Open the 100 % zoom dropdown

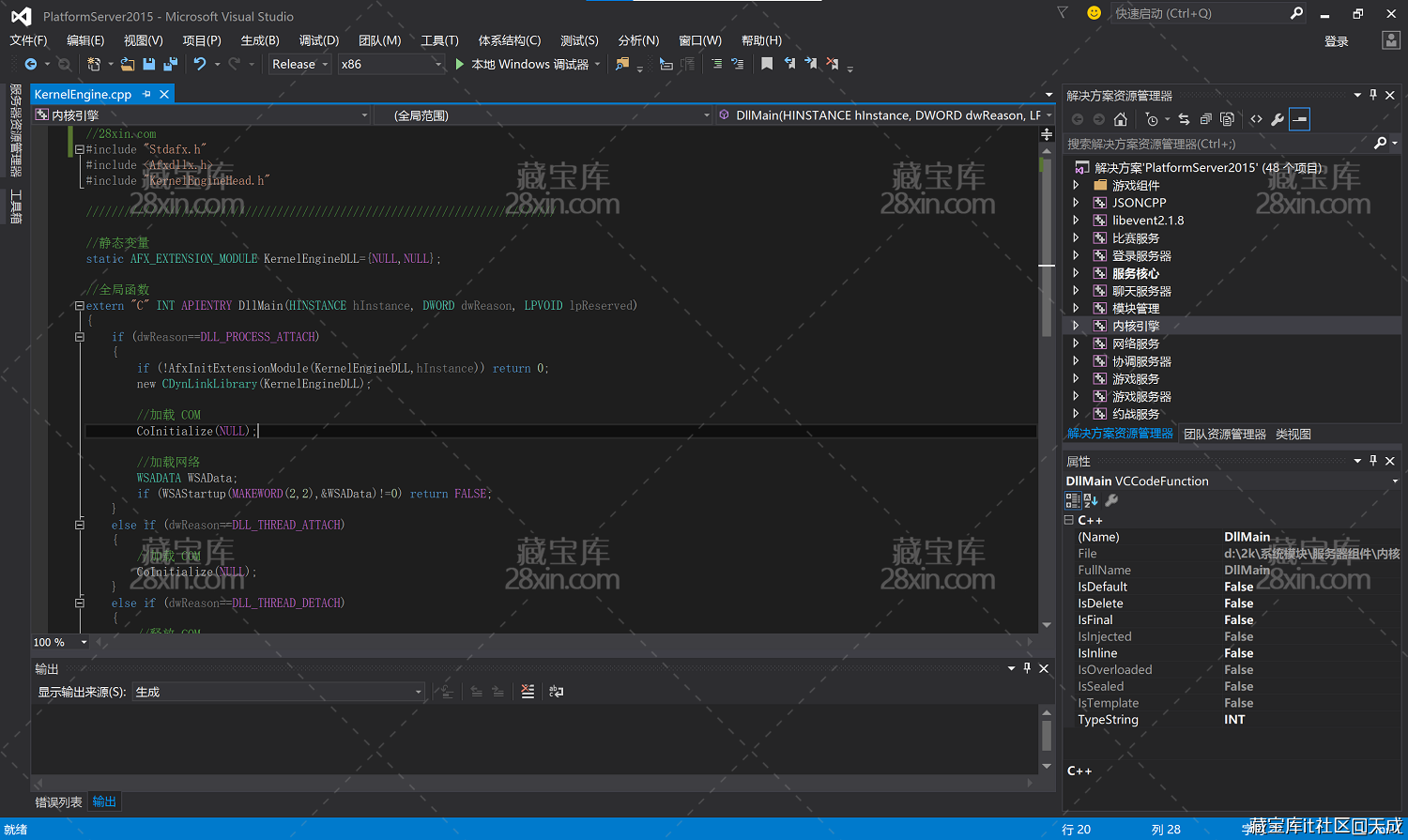tap(60, 642)
